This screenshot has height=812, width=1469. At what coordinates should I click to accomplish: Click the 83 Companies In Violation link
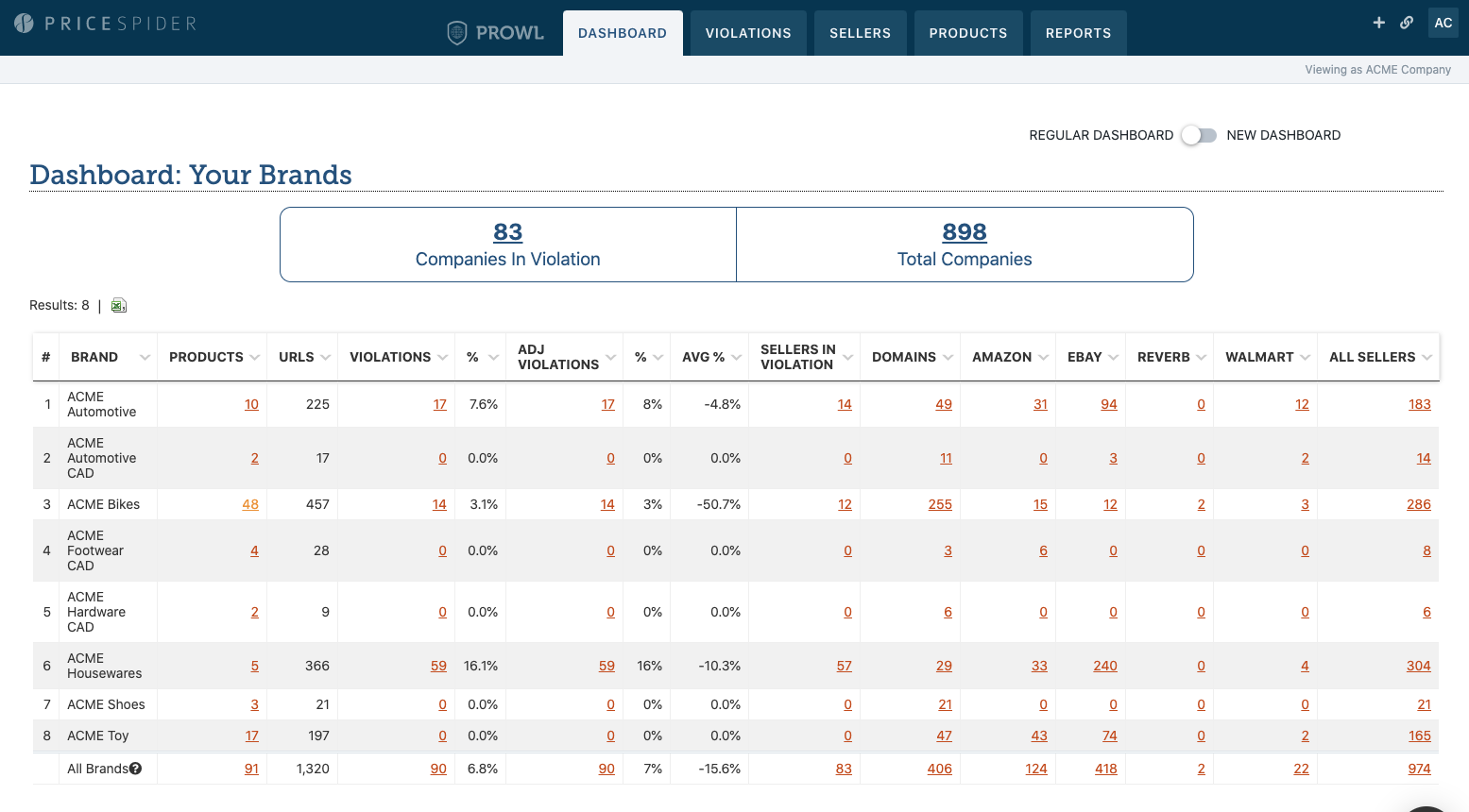[x=508, y=231]
